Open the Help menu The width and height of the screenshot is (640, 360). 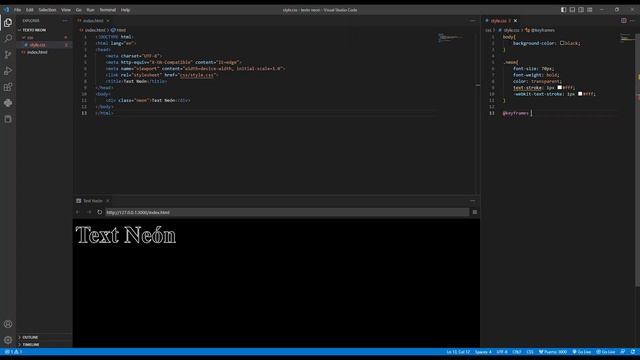point(125,10)
